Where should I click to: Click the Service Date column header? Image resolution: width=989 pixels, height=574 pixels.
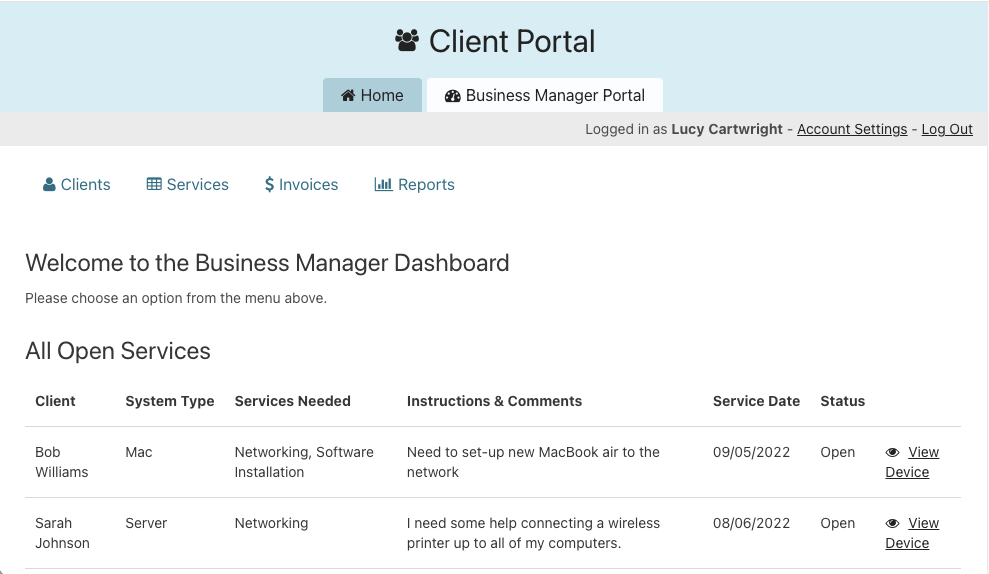click(756, 401)
